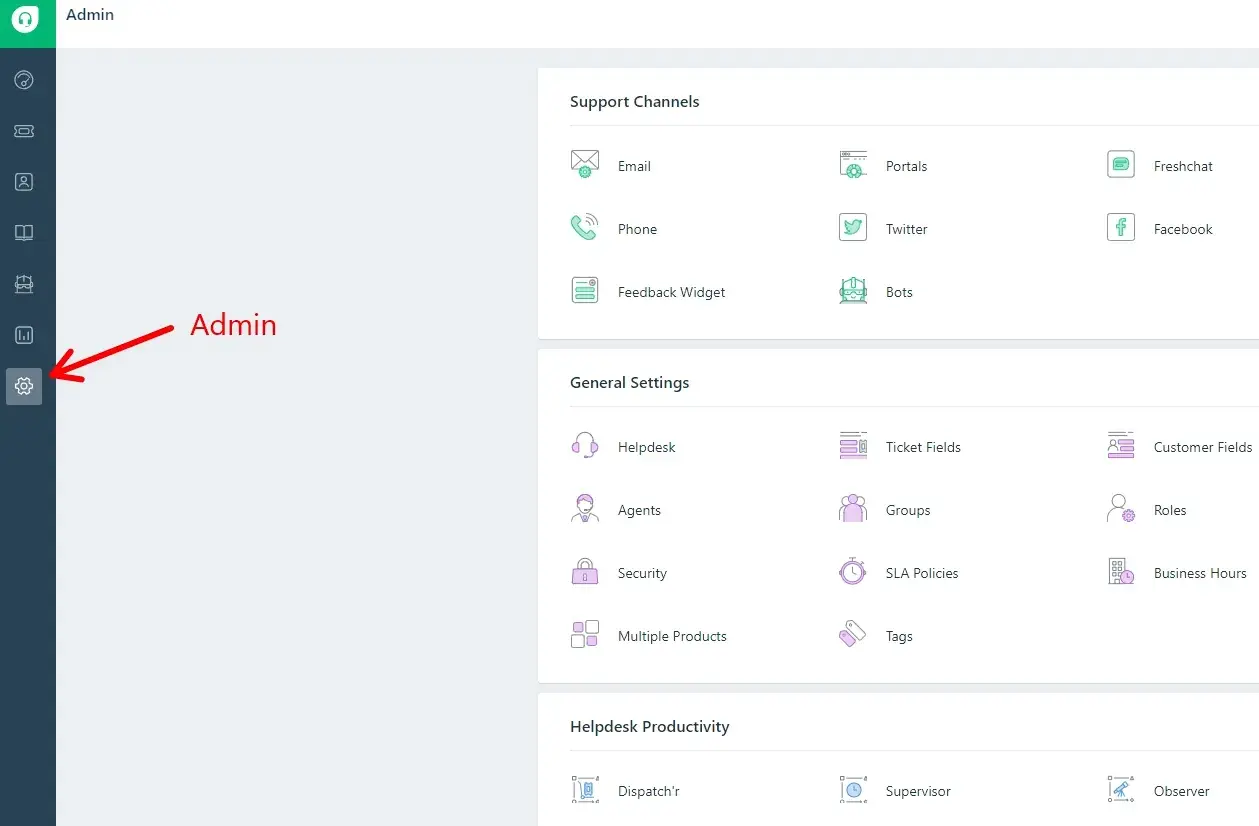Open the Groups link
1259x826 pixels.
(908, 510)
